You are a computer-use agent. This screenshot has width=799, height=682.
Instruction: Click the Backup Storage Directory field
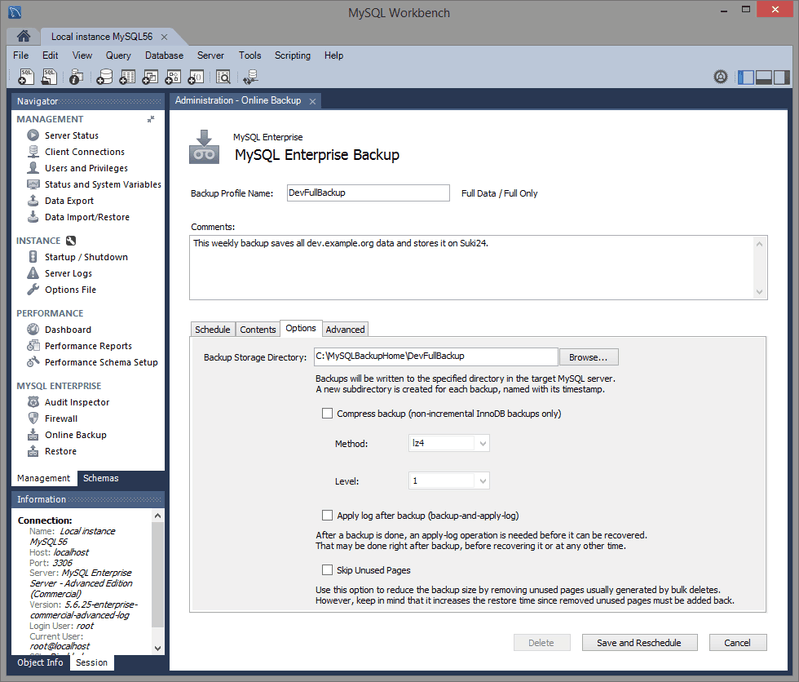436,356
